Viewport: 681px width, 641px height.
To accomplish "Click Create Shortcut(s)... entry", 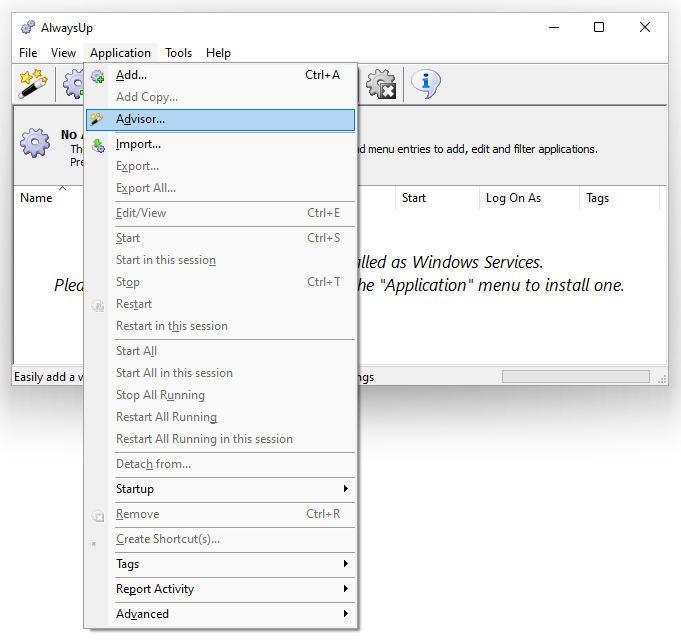I will [x=221, y=539].
